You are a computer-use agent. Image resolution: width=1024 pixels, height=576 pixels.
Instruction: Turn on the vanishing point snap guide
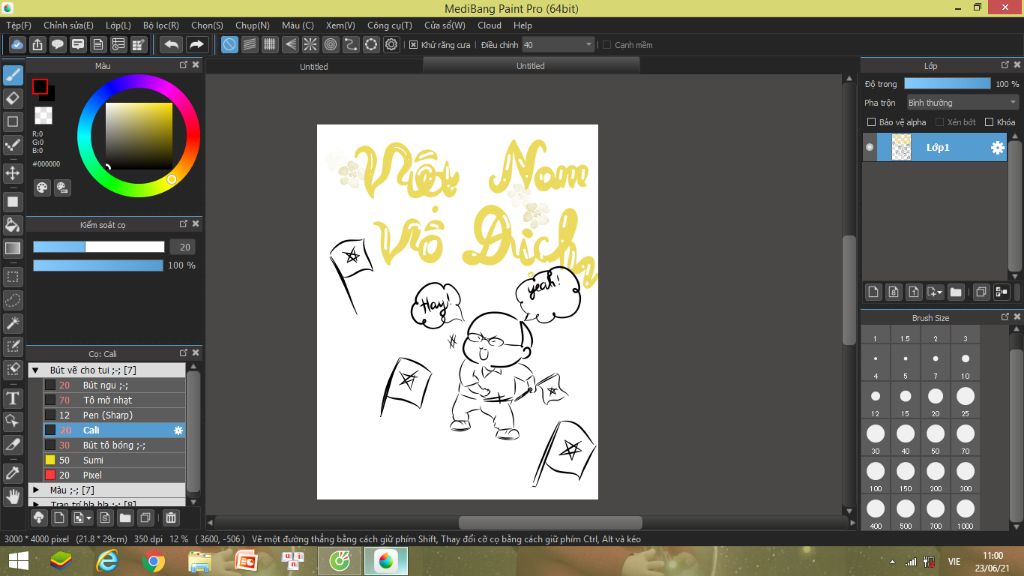point(290,44)
